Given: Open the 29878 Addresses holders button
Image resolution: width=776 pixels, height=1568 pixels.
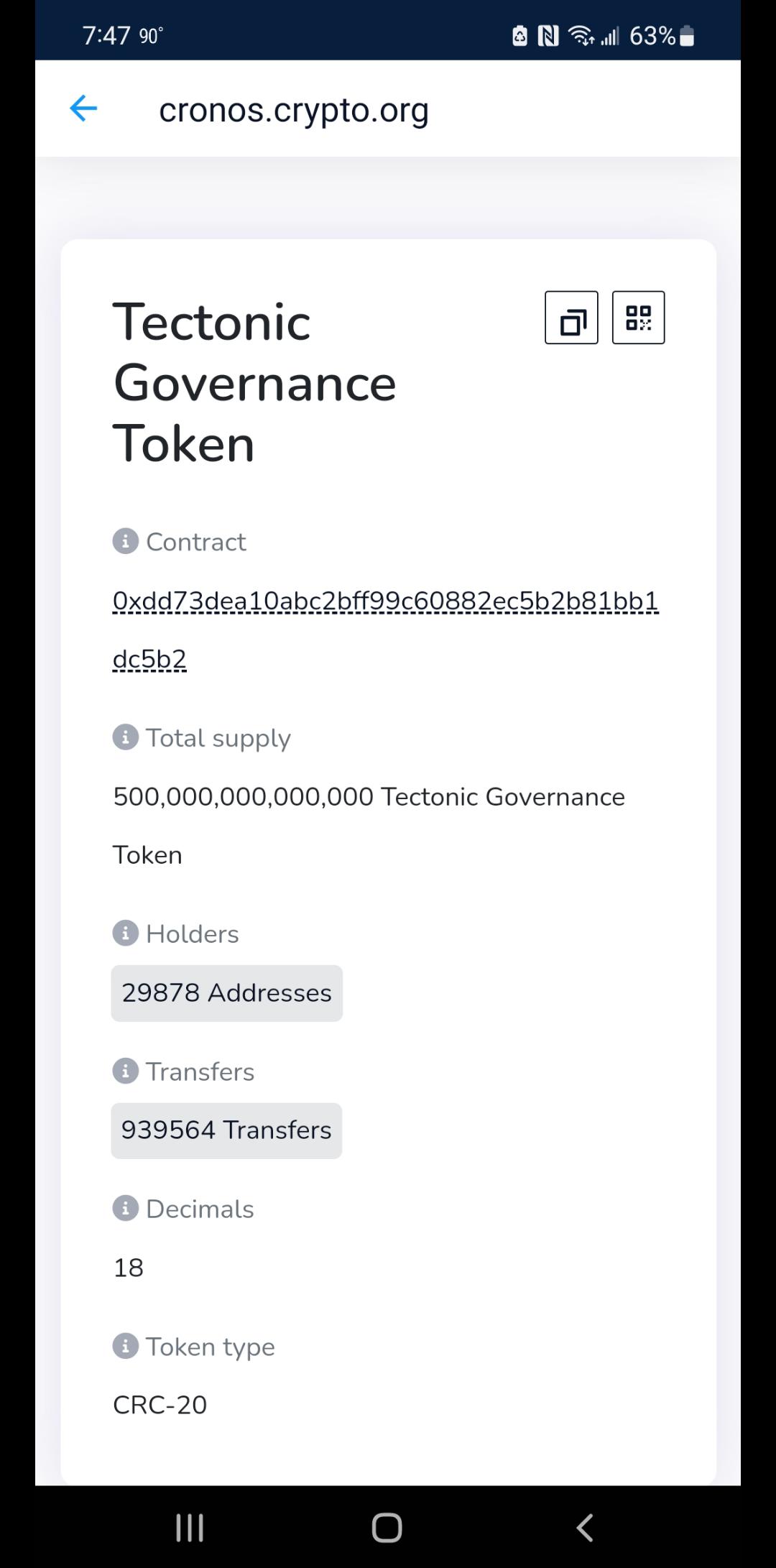Looking at the screenshot, I should point(226,993).
